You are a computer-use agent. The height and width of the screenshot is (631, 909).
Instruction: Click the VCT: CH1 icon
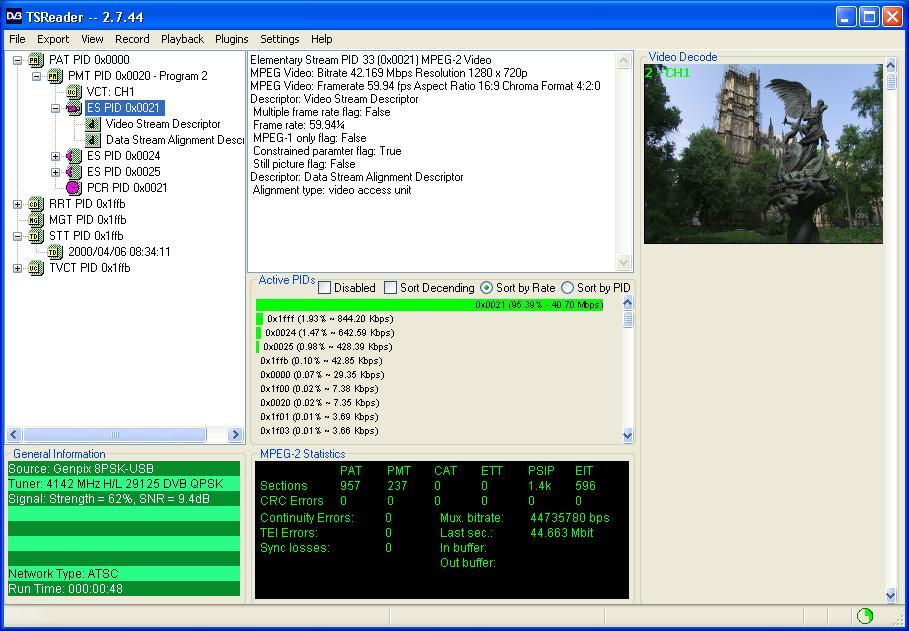point(74,92)
